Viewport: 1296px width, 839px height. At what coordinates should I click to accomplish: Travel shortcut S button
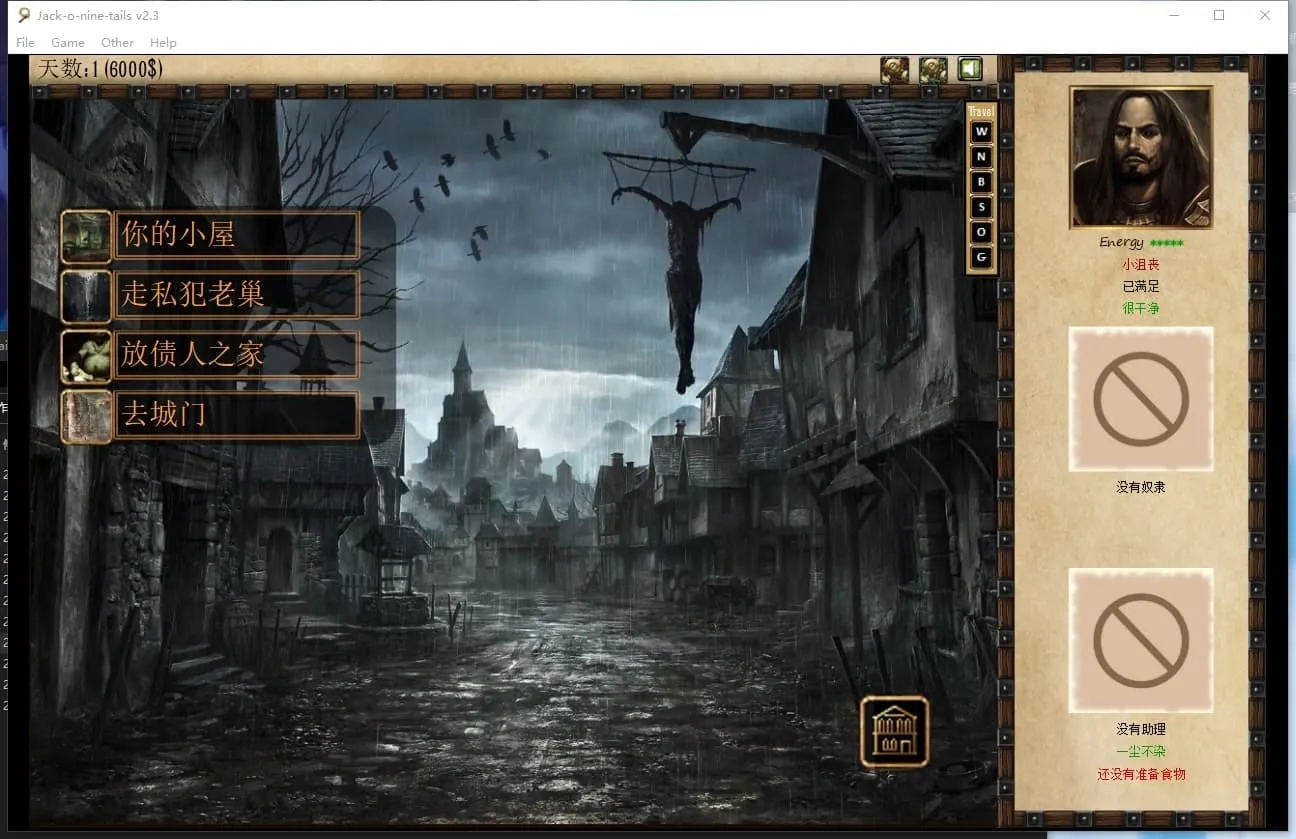[x=981, y=207]
